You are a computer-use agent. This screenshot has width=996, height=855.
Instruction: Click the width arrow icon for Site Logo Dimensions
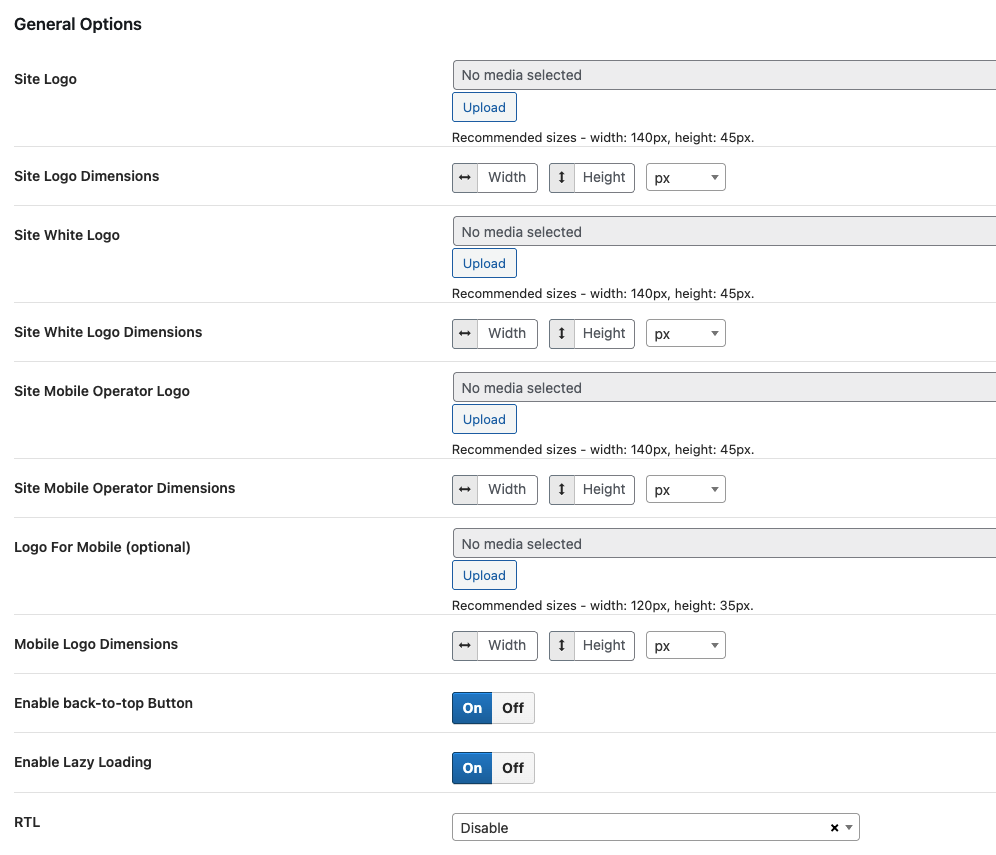(465, 178)
